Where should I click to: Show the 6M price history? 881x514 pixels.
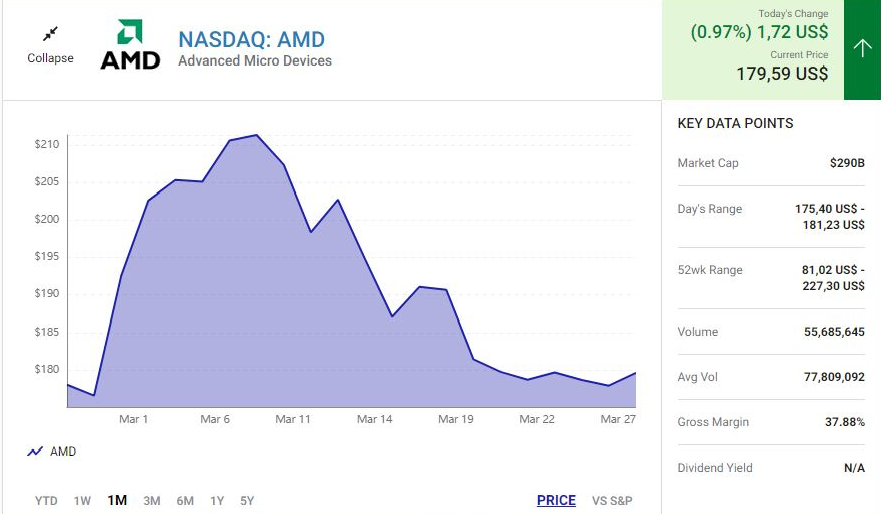click(x=185, y=501)
